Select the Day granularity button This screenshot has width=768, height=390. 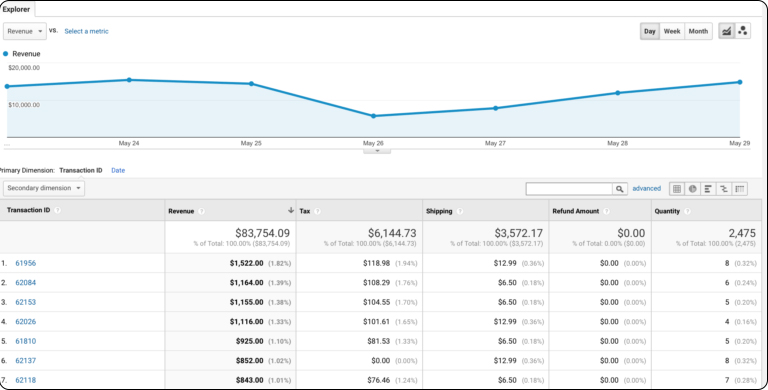tap(649, 31)
